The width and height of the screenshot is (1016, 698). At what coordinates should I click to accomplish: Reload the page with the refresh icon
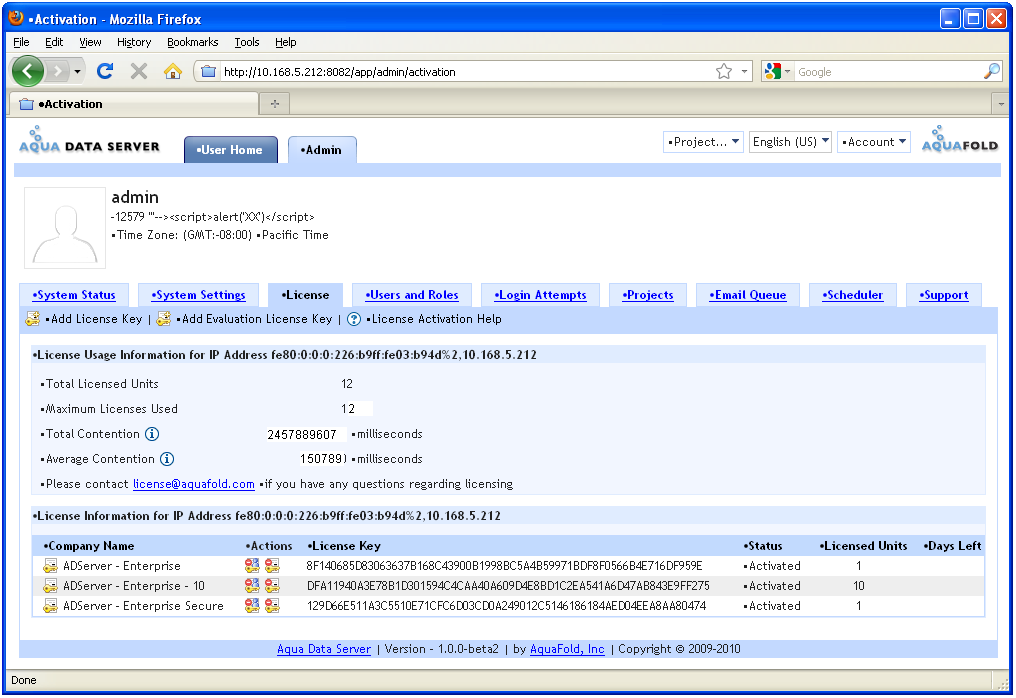tap(105, 71)
